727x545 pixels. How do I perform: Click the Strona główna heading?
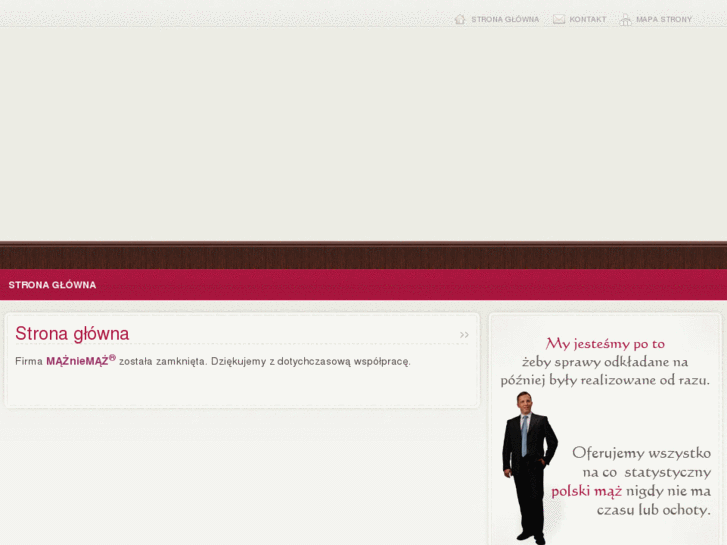72,333
